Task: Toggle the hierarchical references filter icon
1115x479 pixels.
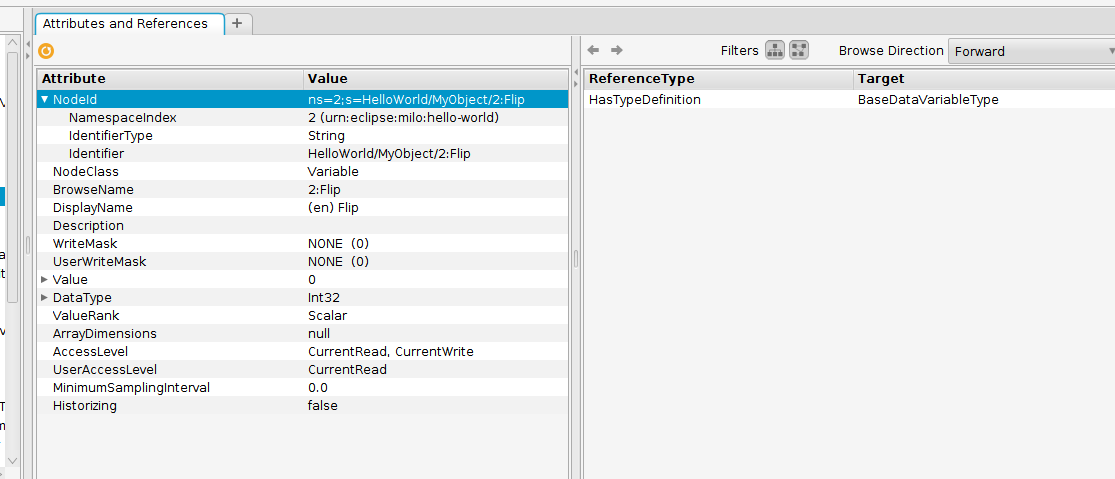Action: 775,50
